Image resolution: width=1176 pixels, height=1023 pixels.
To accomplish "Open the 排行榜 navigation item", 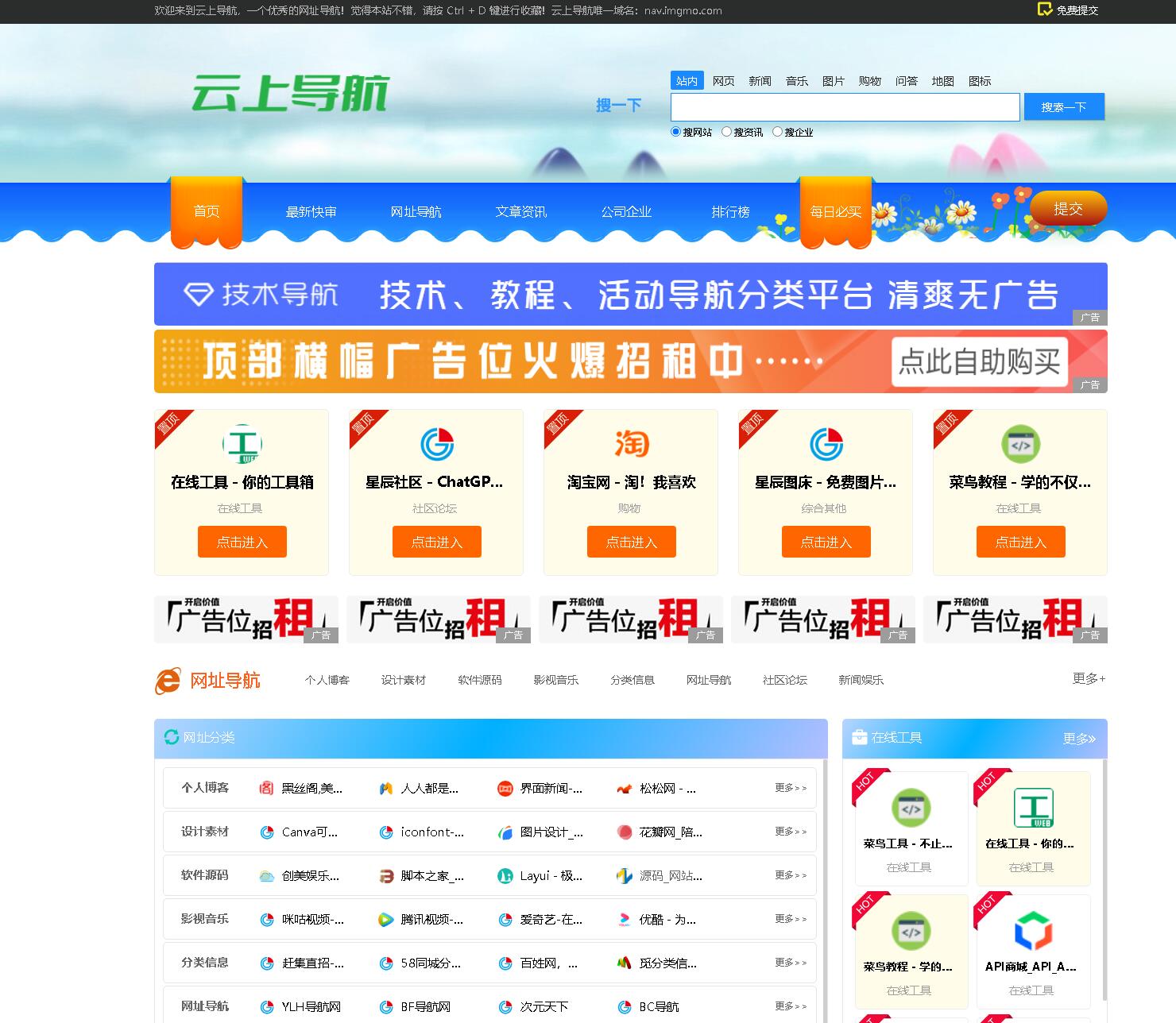I will [730, 212].
